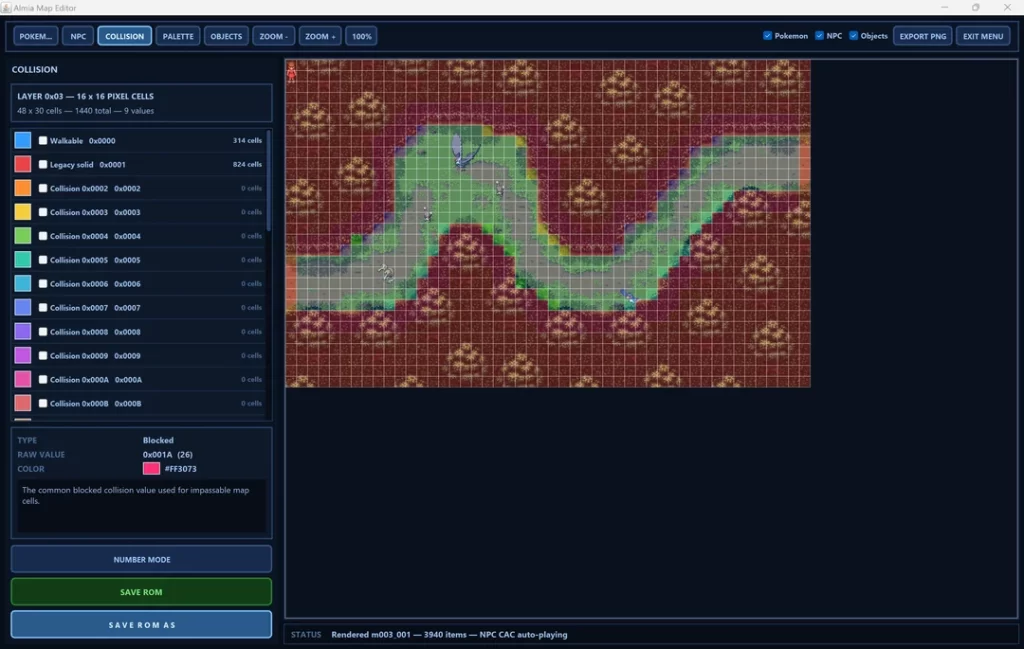1024x649 pixels.
Task: Click NUMBER MODE button
Action: (142, 560)
